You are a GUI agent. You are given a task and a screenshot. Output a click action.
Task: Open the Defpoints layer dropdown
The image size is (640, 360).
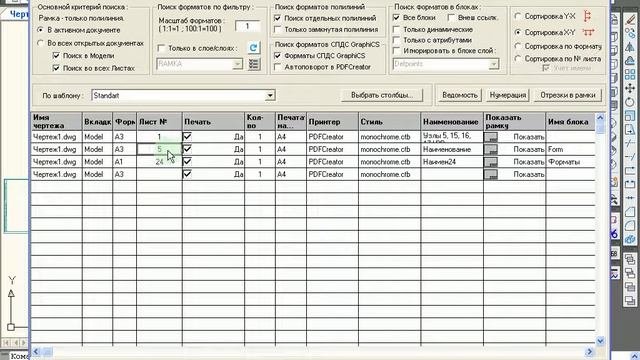493,64
